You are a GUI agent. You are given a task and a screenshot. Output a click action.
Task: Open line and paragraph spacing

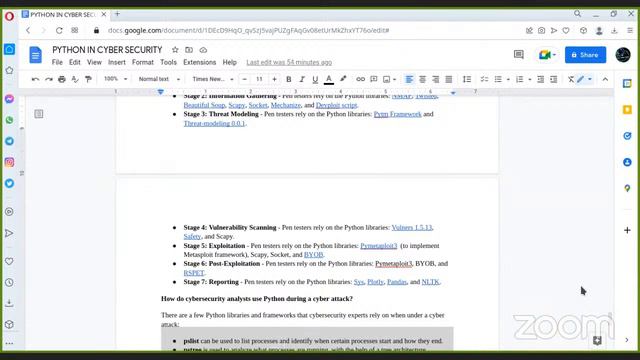pyautogui.click(x=467, y=79)
